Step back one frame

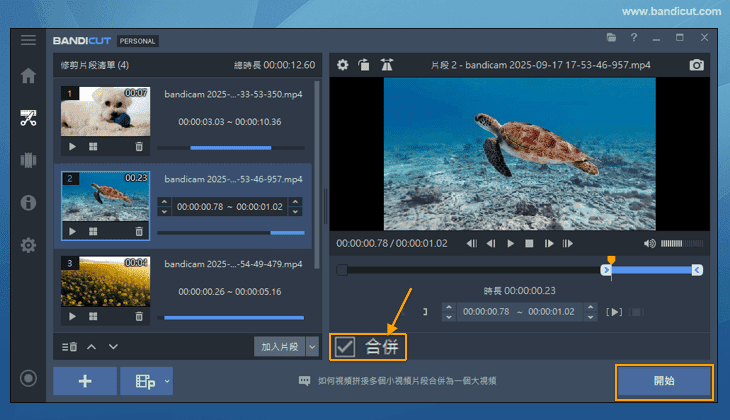(x=491, y=244)
